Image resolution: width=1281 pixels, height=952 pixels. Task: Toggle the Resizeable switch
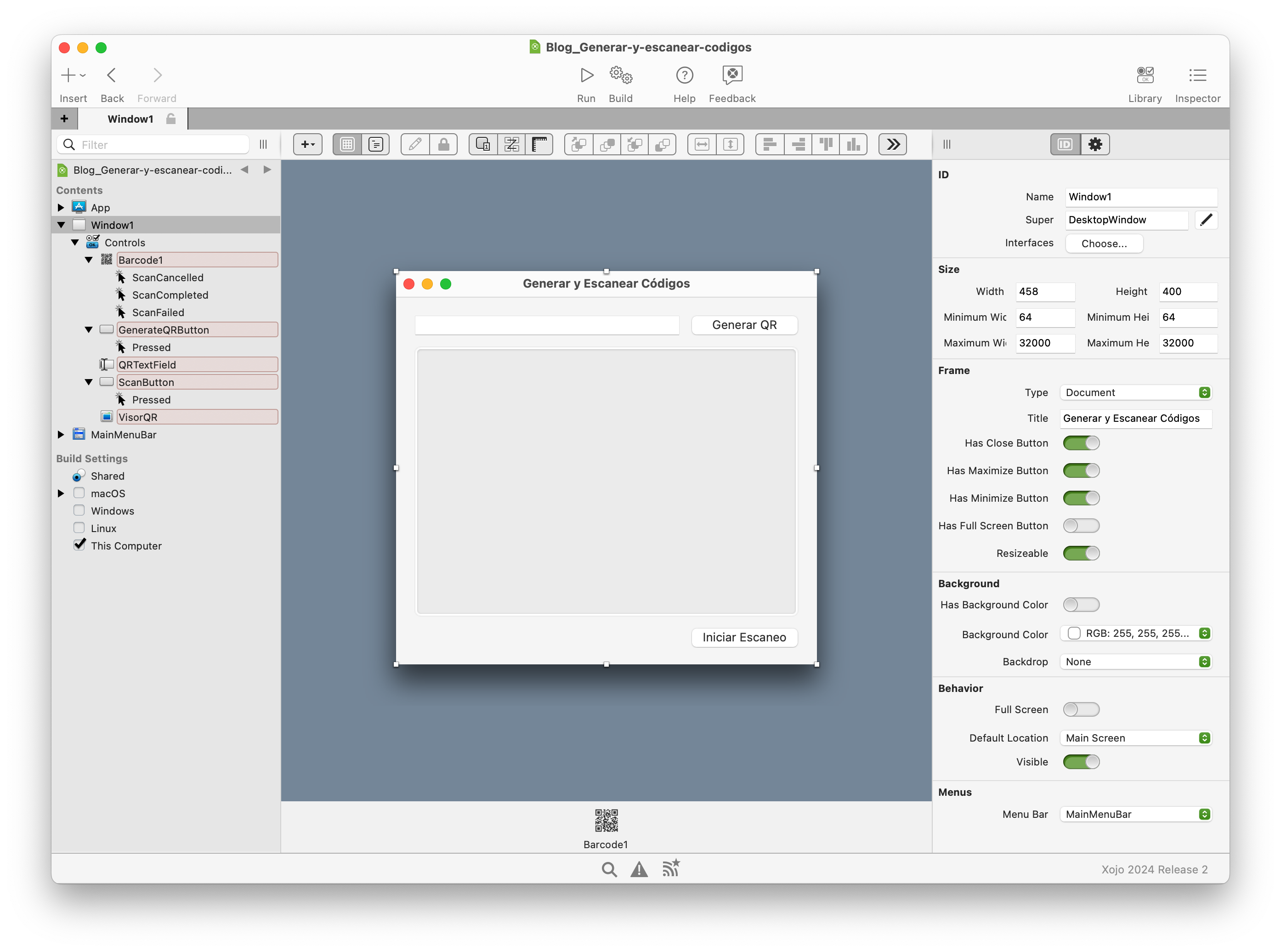(x=1081, y=553)
